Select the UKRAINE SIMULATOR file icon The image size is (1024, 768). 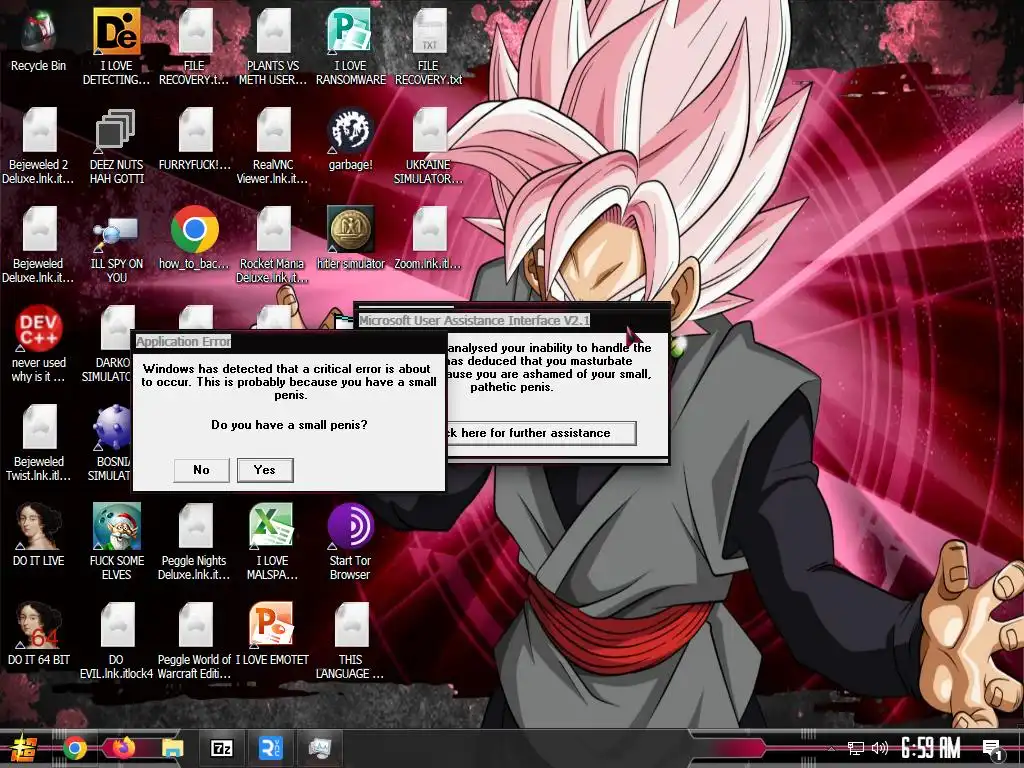point(428,146)
